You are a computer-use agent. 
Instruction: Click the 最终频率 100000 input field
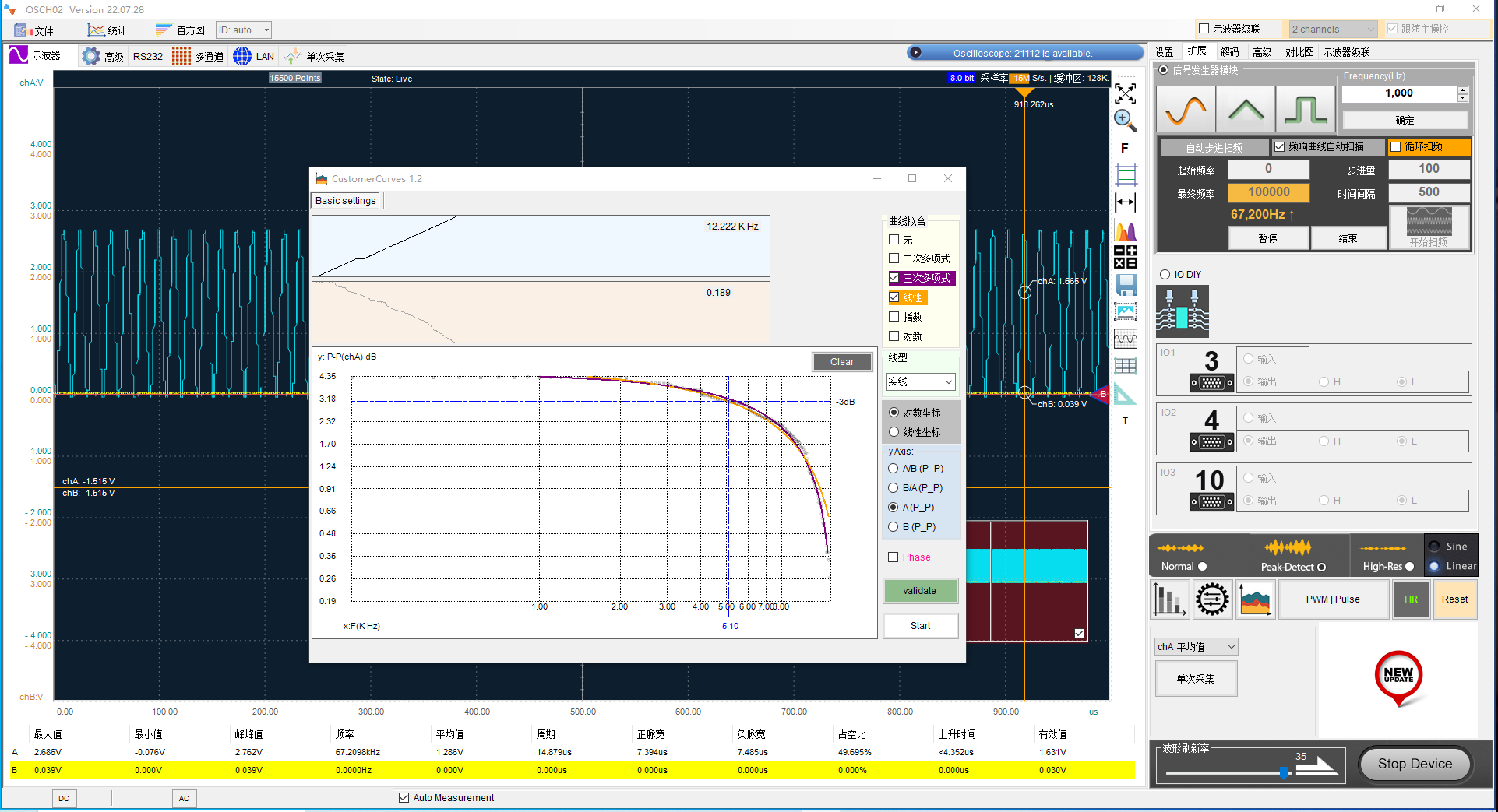coord(1268,192)
